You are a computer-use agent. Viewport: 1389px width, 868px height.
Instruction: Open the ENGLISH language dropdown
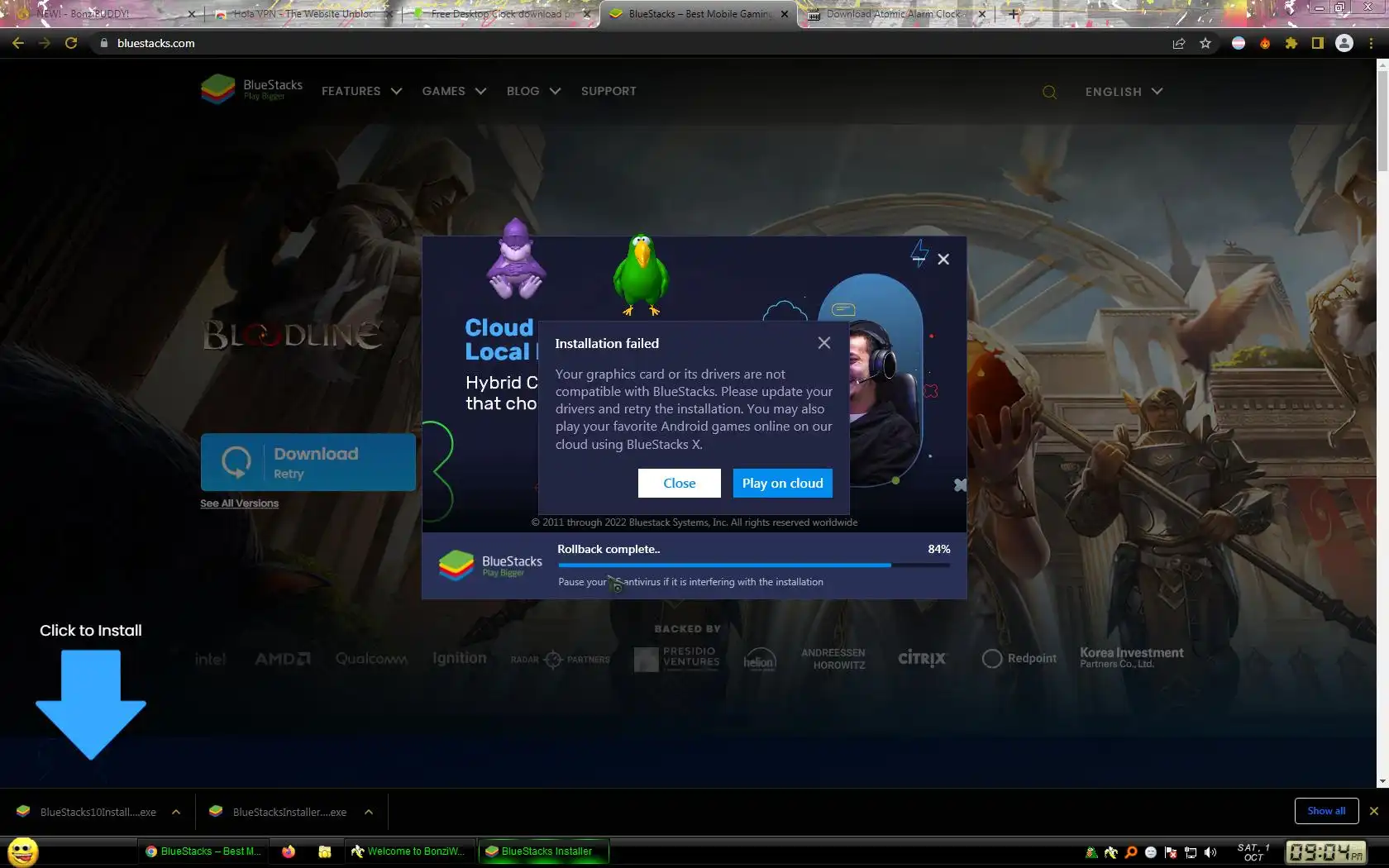pos(1124,92)
